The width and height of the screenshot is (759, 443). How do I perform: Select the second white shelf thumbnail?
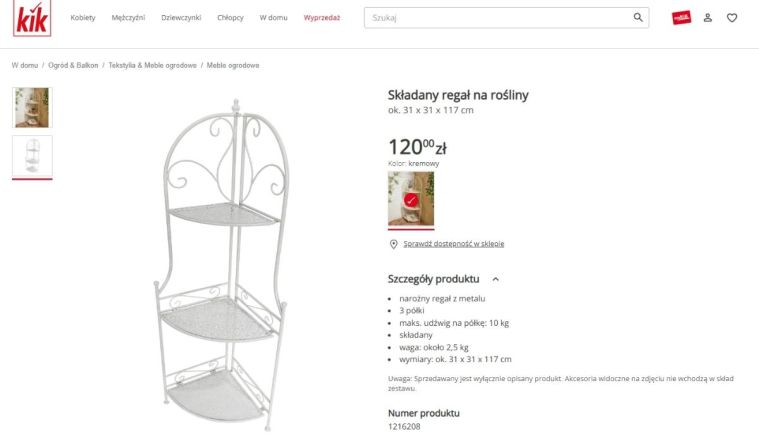tap(32, 156)
